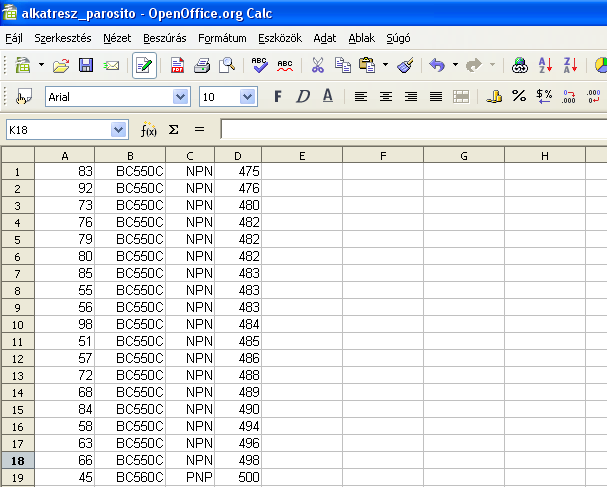Viewport: 607px width, 487px height.
Task: Print the file directly
Action: 202,65
